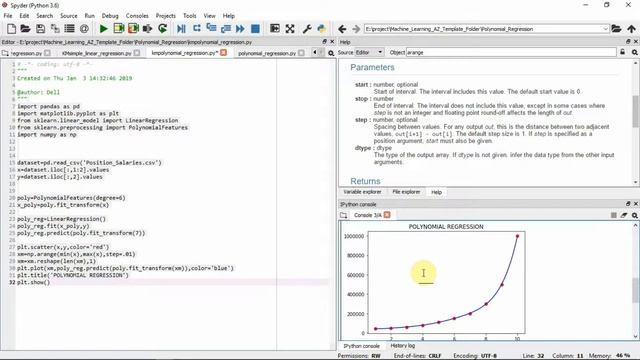The height and width of the screenshot is (360, 640).
Task: Click the @ symbol finder icon
Action: [84, 29]
